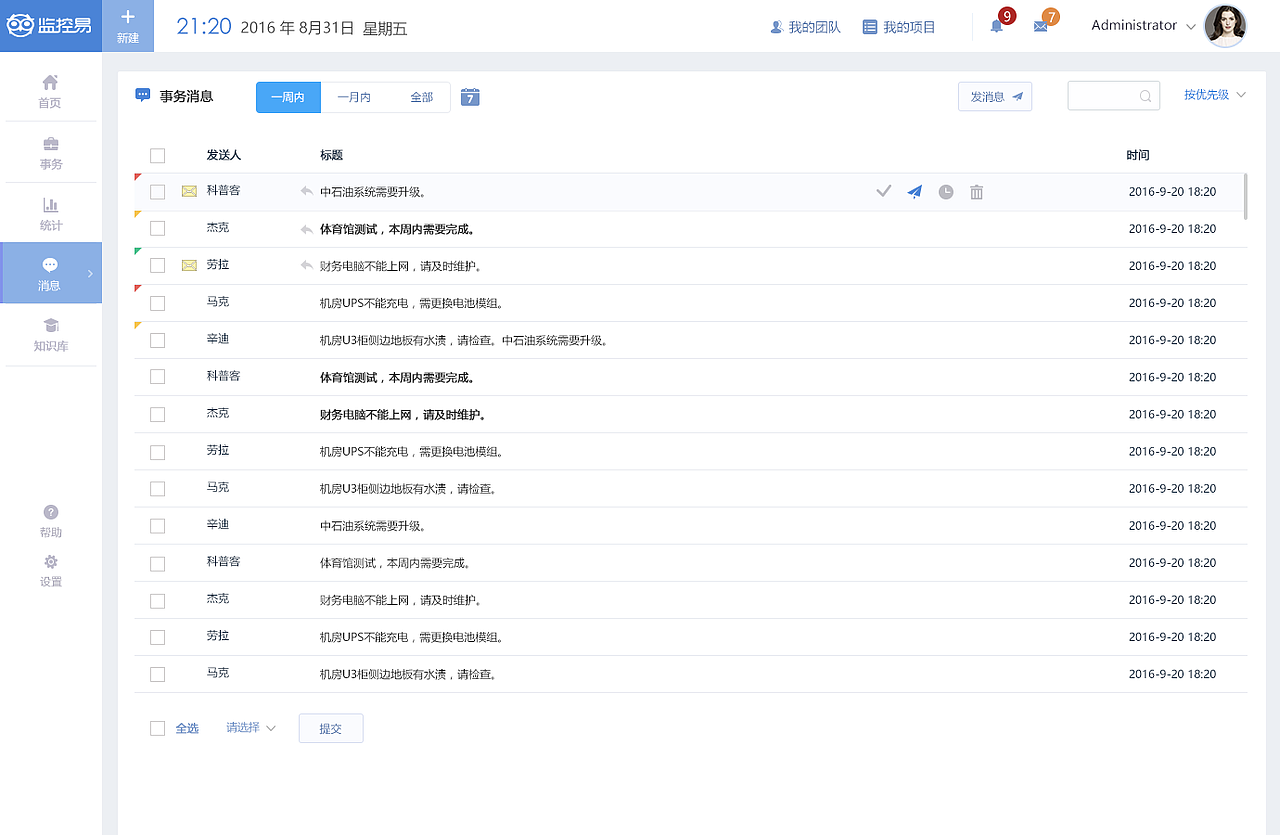The width and height of the screenshot is (1280, 835).
Task: Open the mail inbox icon with badge 7
Action: (1041, 27)
